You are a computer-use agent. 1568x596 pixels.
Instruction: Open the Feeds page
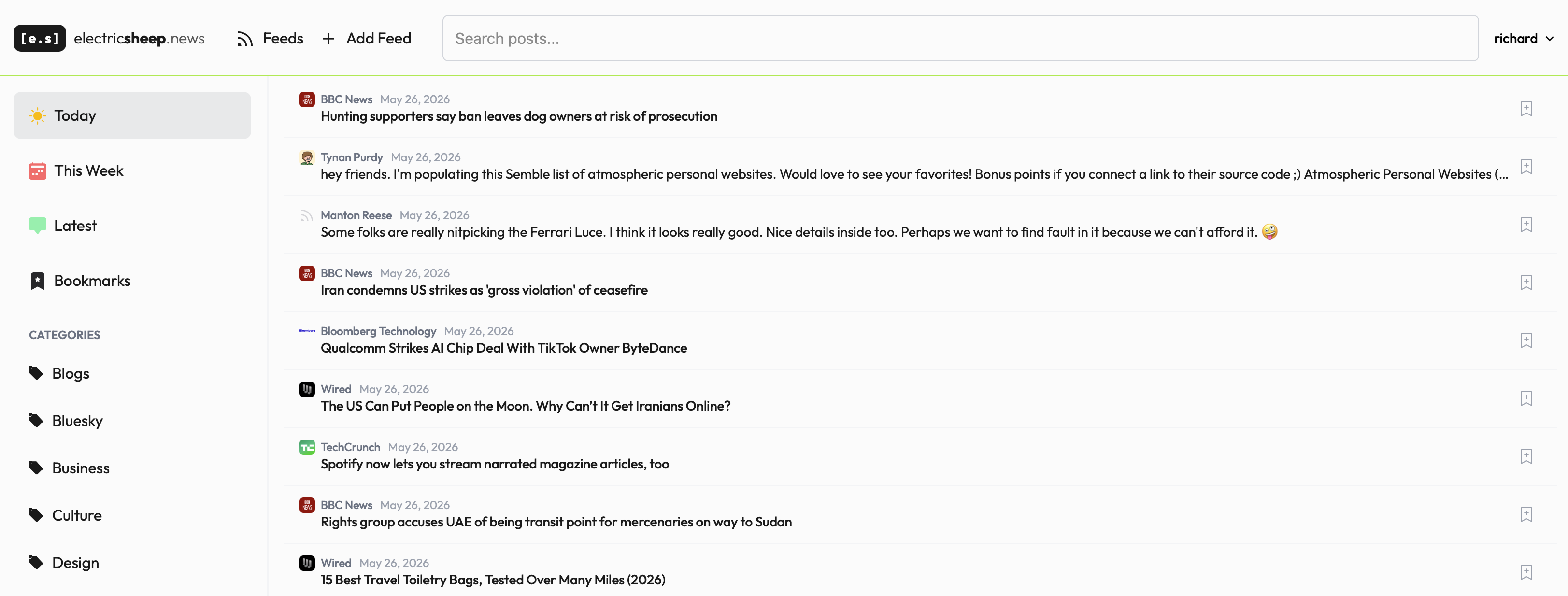270,38
